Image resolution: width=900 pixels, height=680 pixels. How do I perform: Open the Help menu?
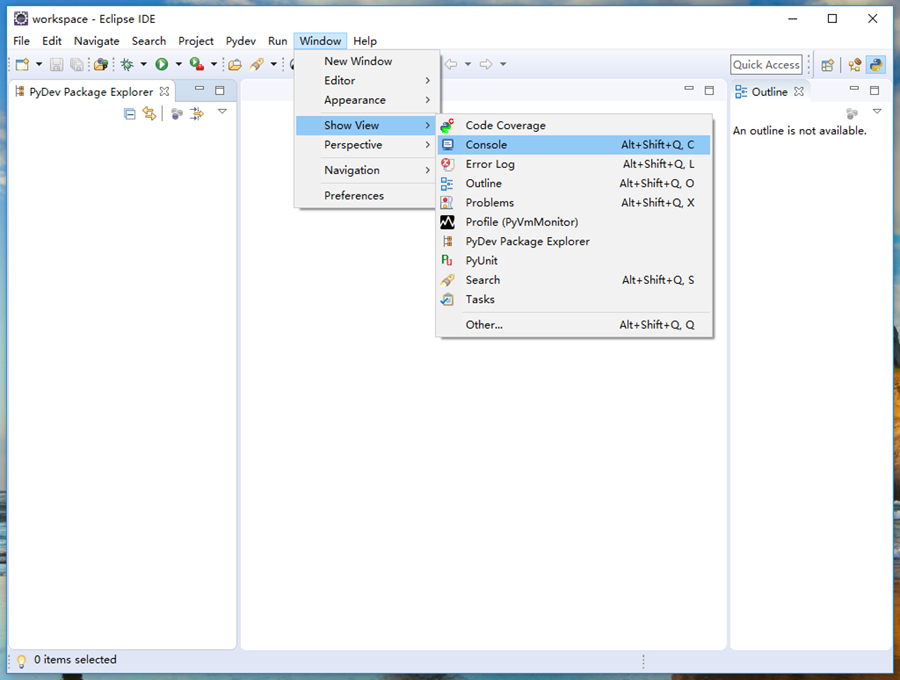(x=364, y=41)
